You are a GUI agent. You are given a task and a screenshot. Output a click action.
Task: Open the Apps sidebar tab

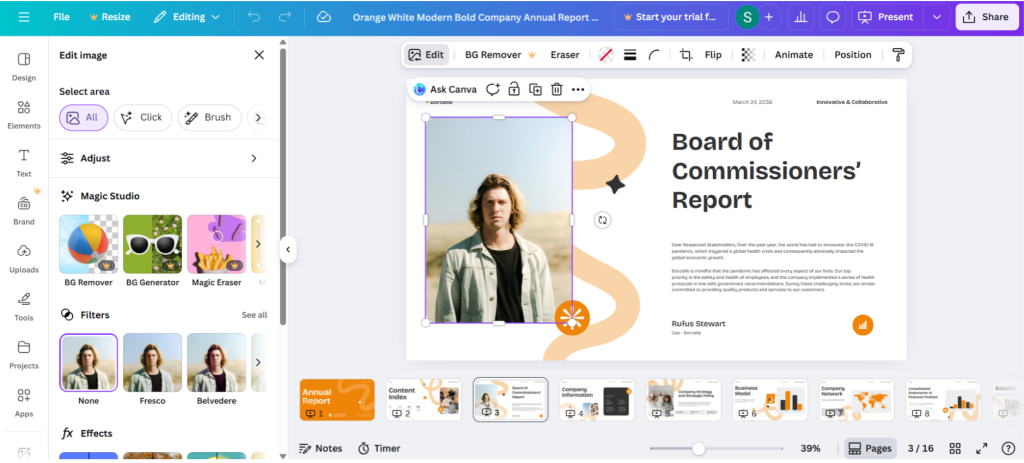point(24,403)
